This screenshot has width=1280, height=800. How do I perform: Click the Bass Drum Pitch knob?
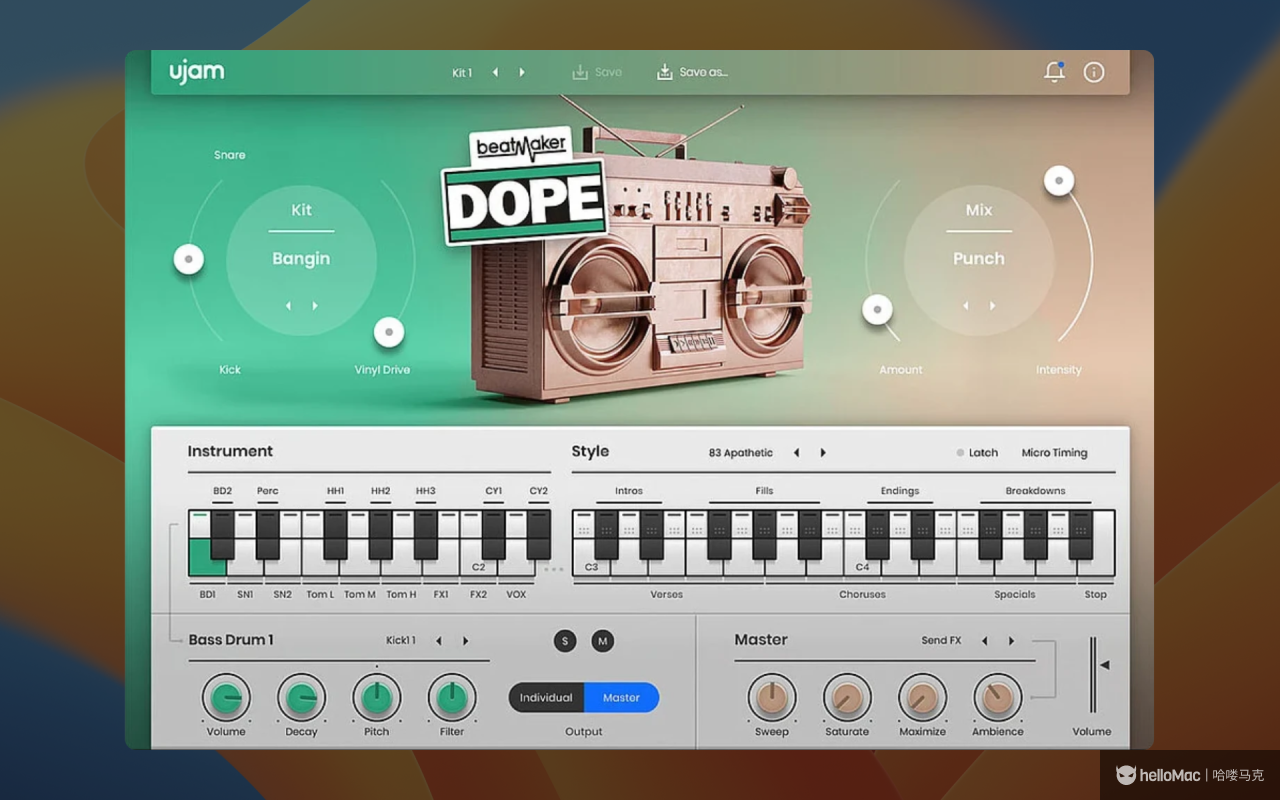click(376, 698)
